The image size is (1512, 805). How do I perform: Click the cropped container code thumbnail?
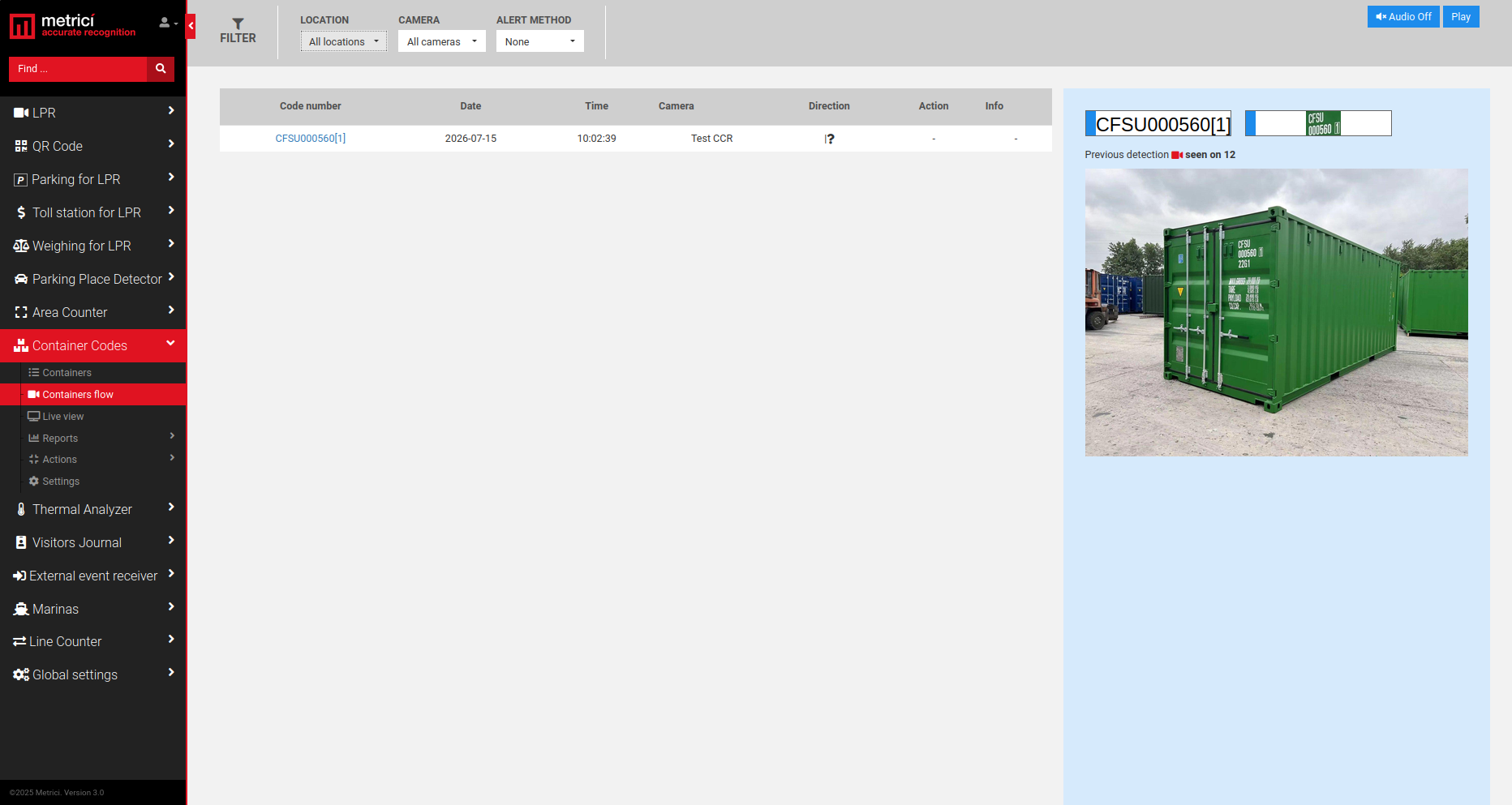pyautogui.click(x=1323, y=123)
